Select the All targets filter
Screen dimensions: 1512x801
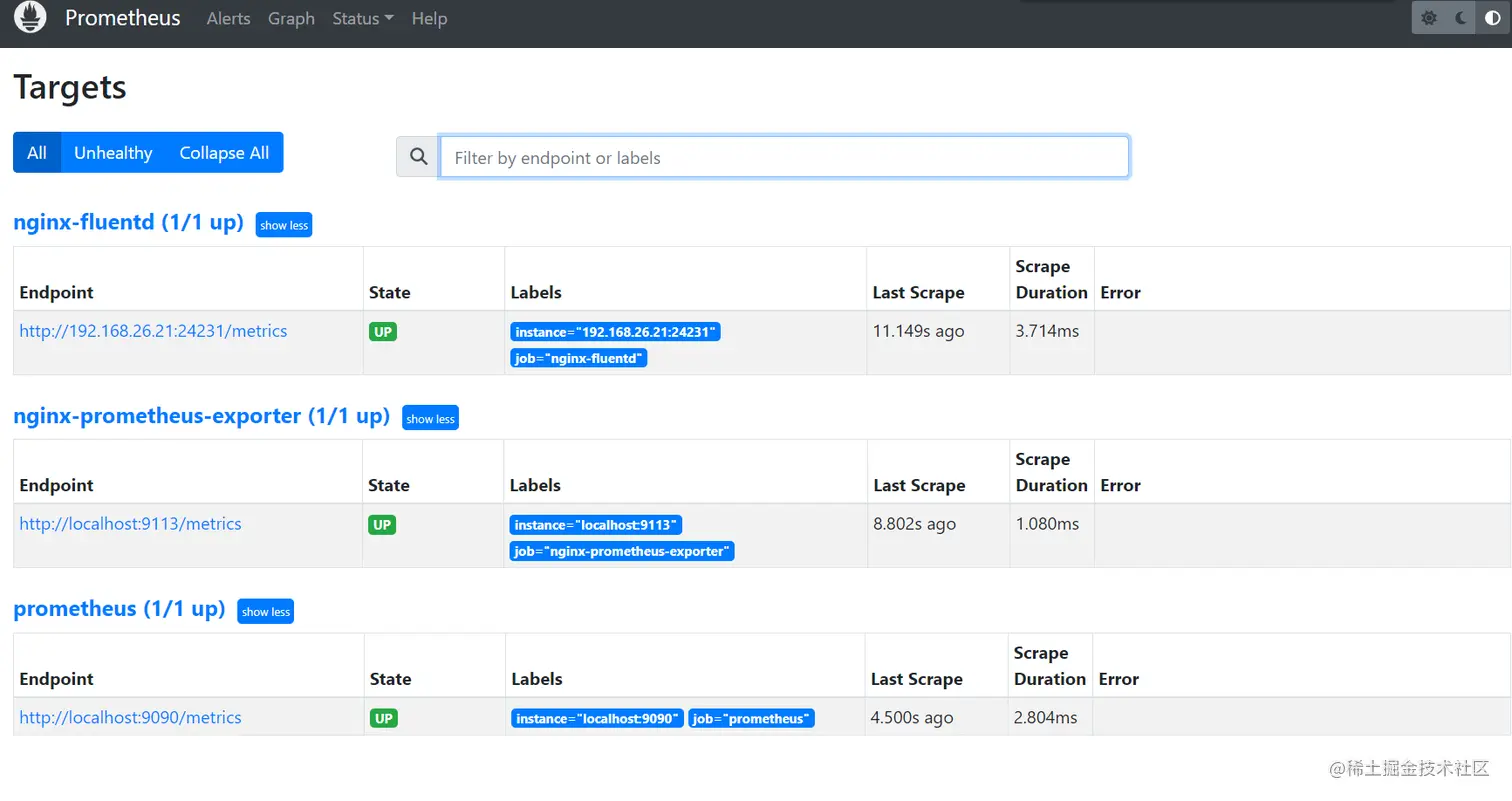(x=36, y=152)
